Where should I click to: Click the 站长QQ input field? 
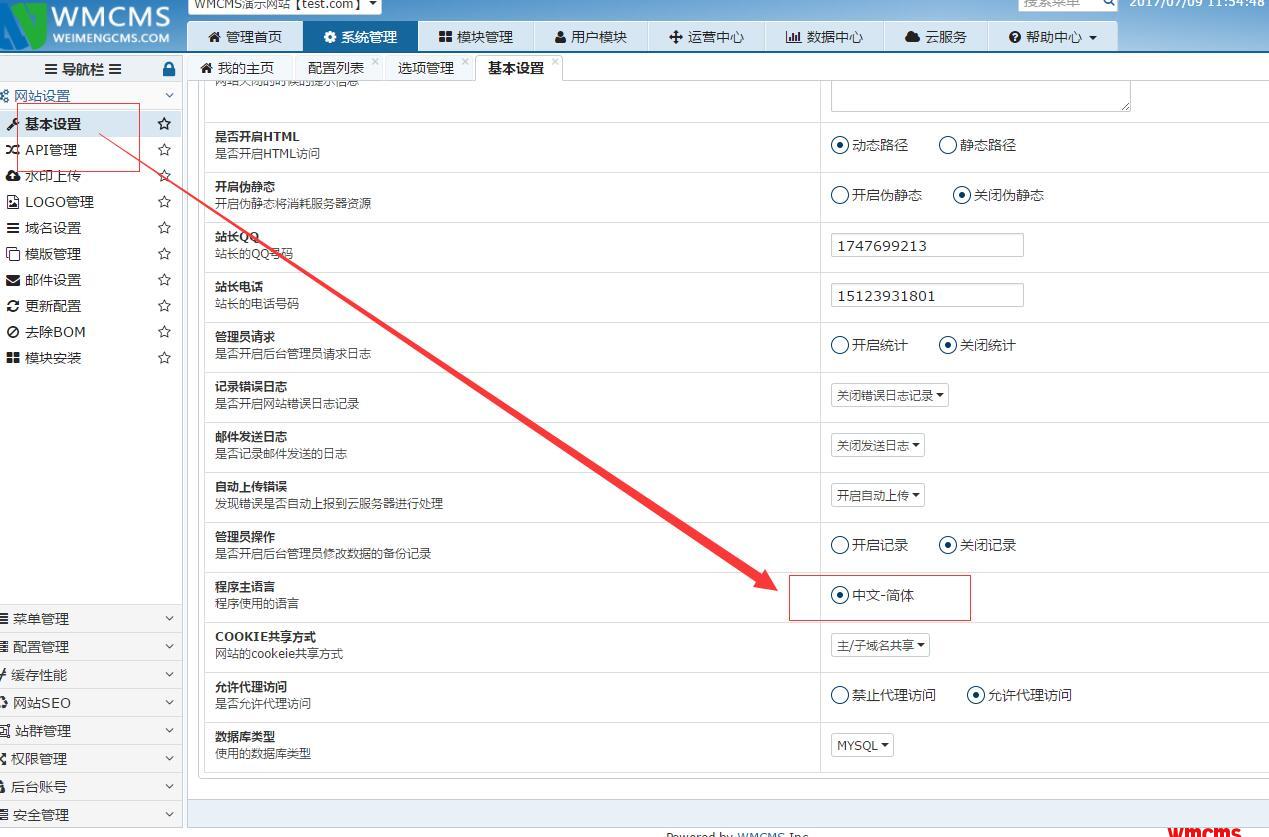926,245
